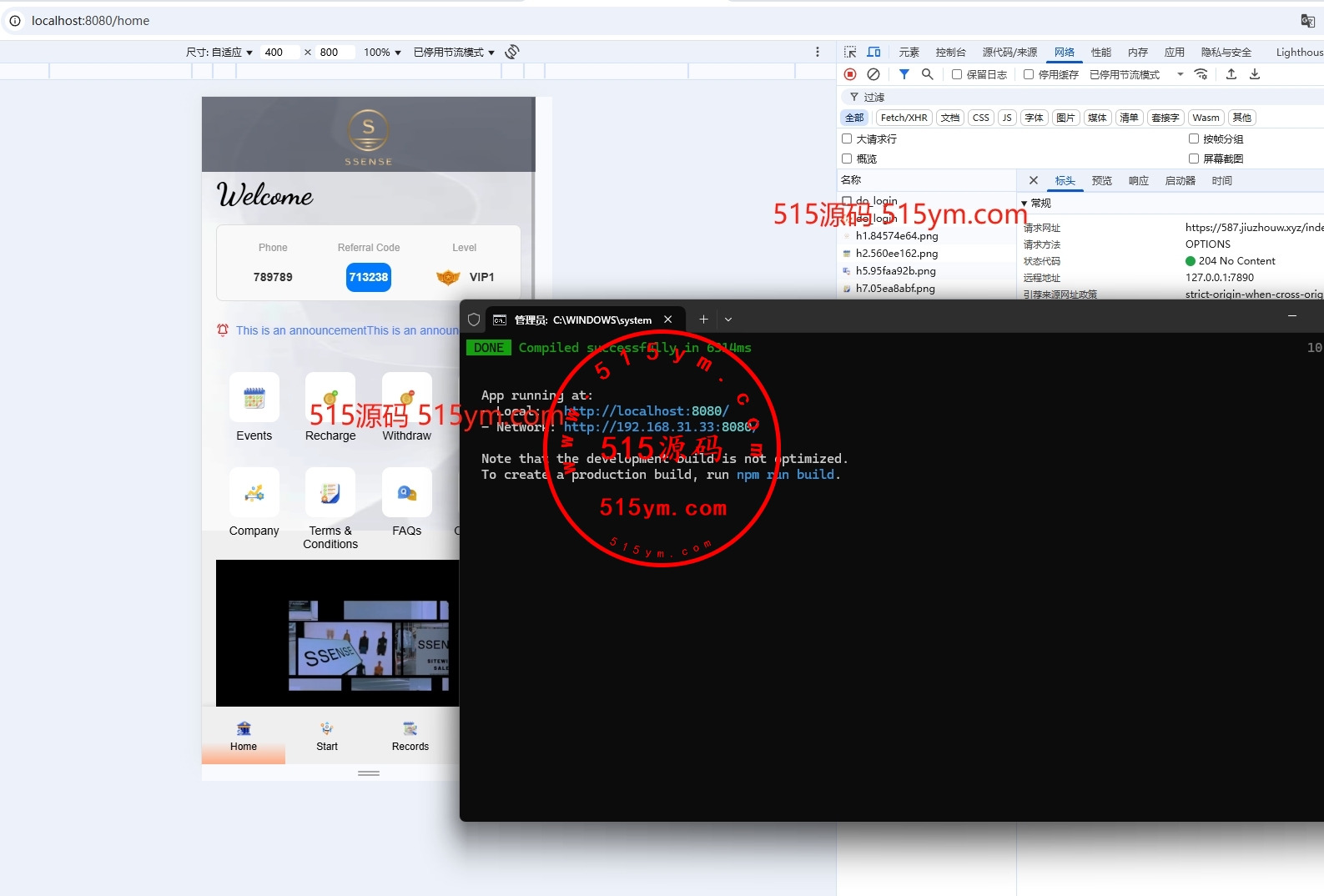Click the rotate device icon

(x=512, y=52)
